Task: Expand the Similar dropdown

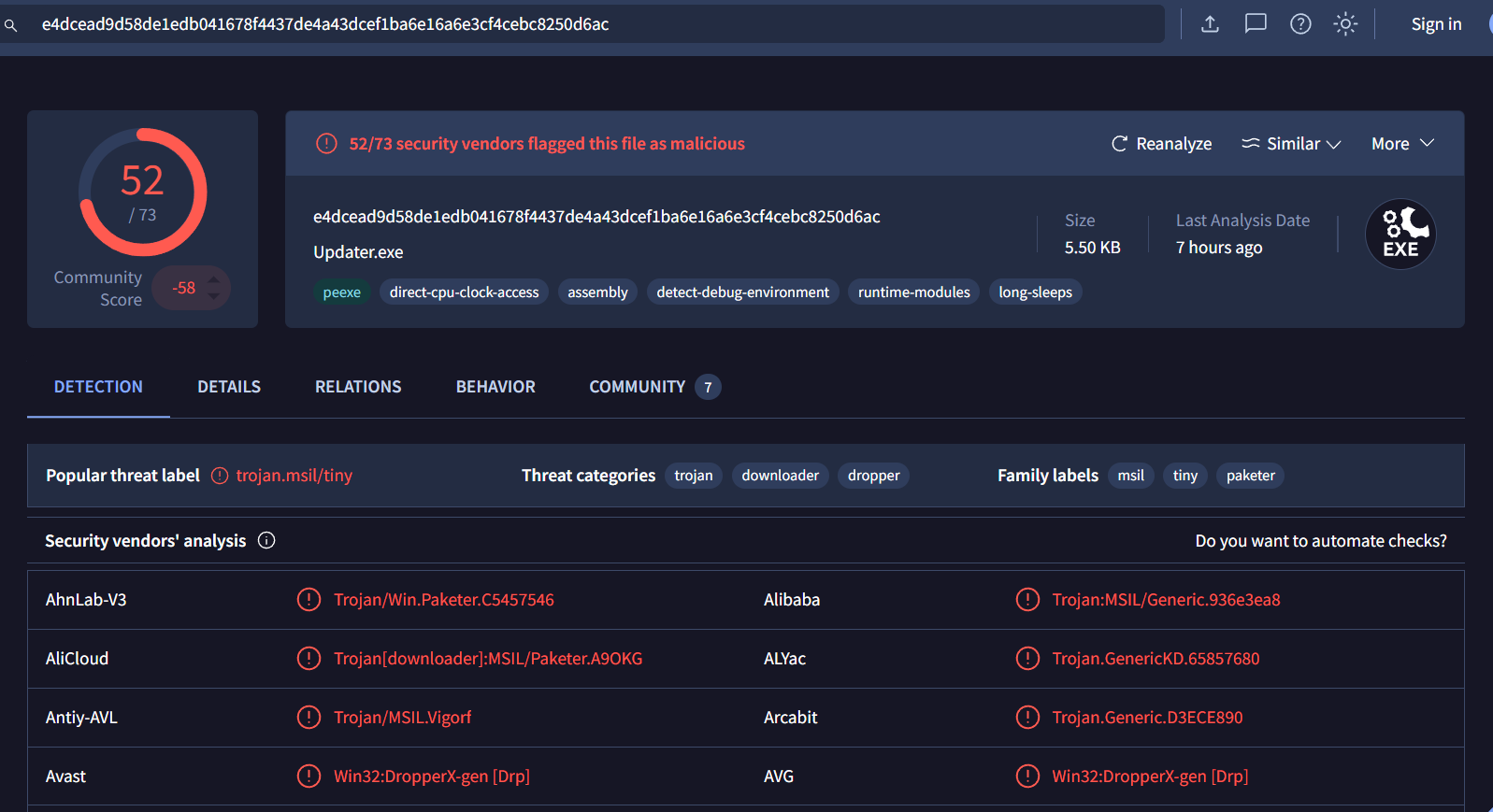Action: 1291,144
